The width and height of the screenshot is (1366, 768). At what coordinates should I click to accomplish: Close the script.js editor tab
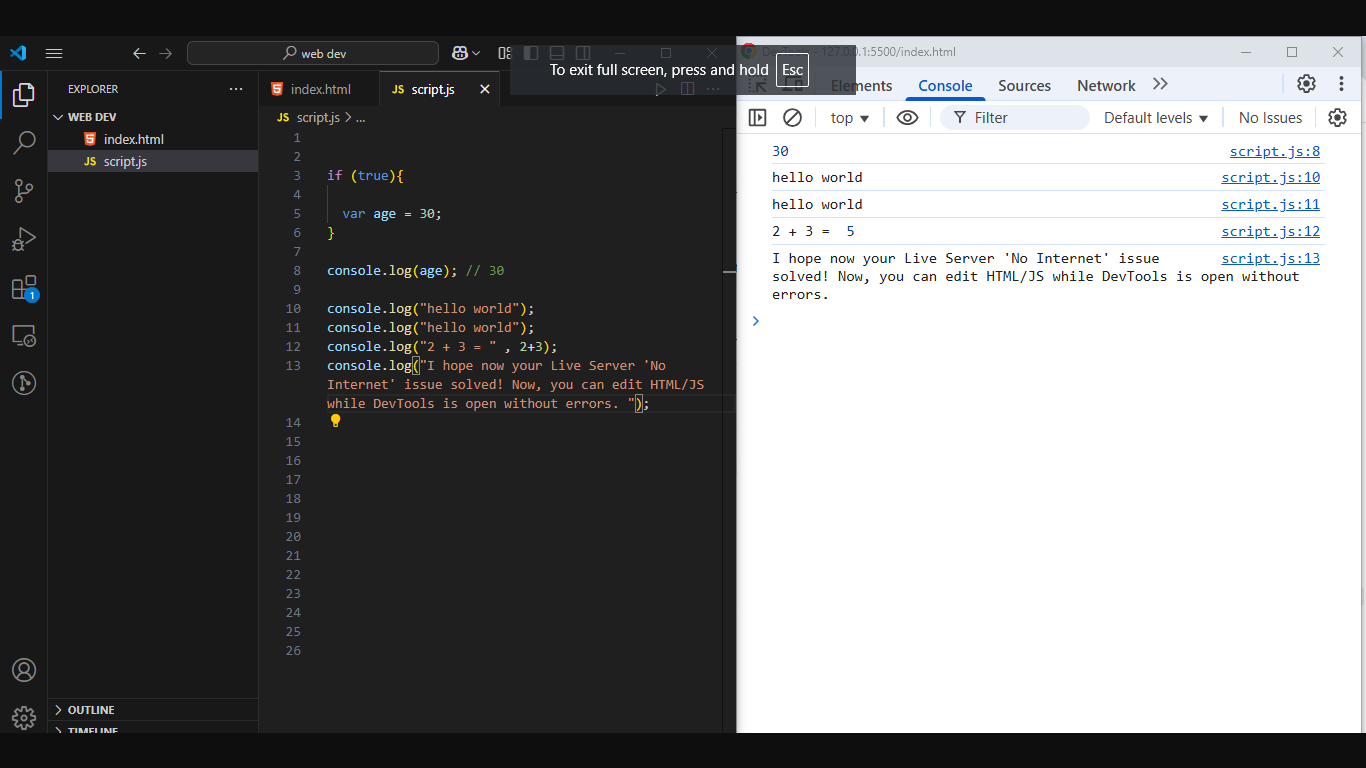click(x=485, y=89)
